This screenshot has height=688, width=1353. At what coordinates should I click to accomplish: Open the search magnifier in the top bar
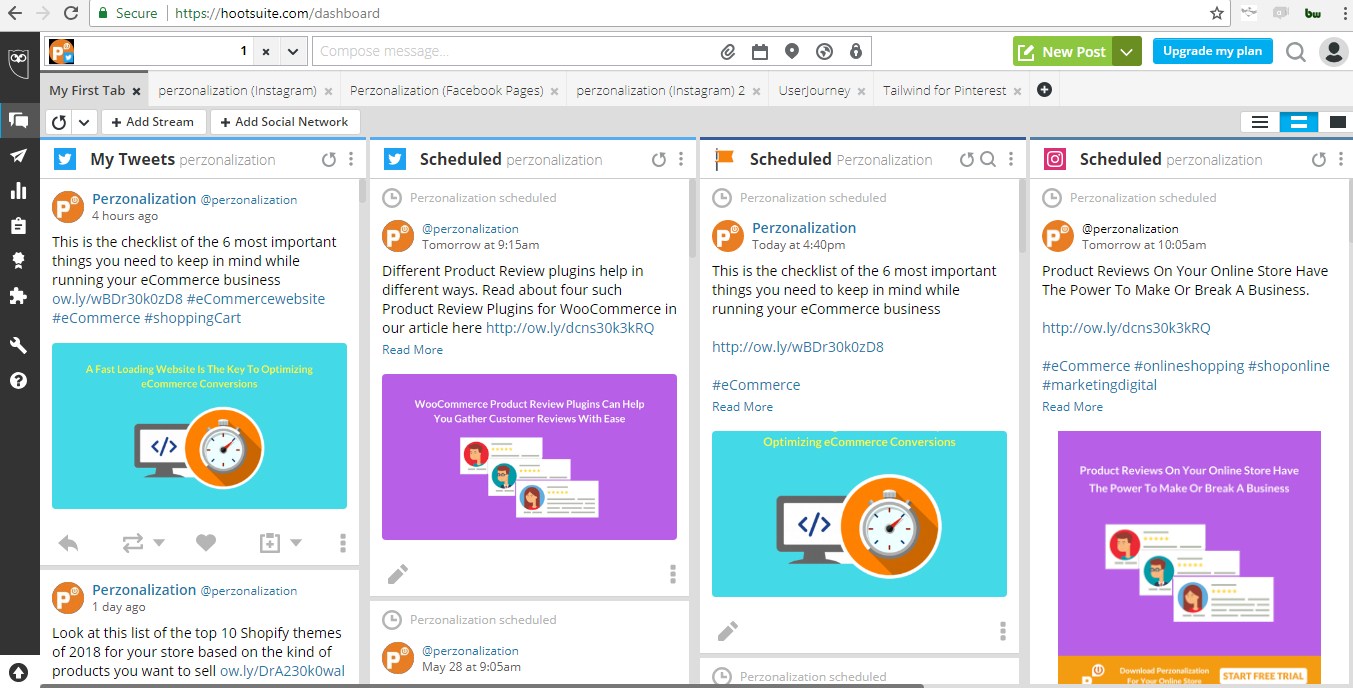[x=1296, y=52]
